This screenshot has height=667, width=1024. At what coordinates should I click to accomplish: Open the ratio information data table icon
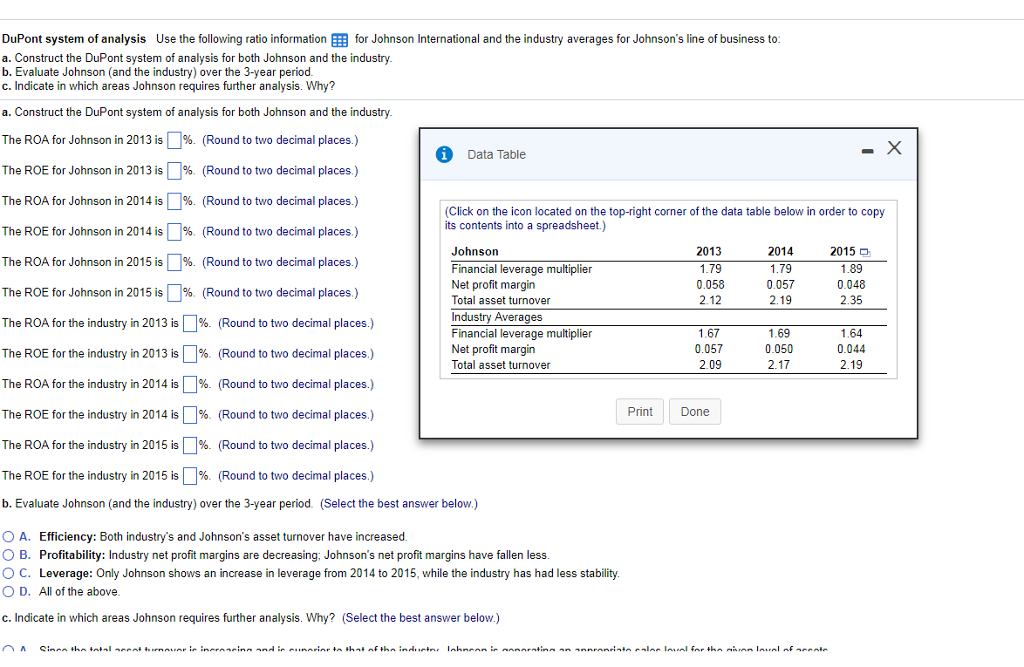[x=339, y=40]
